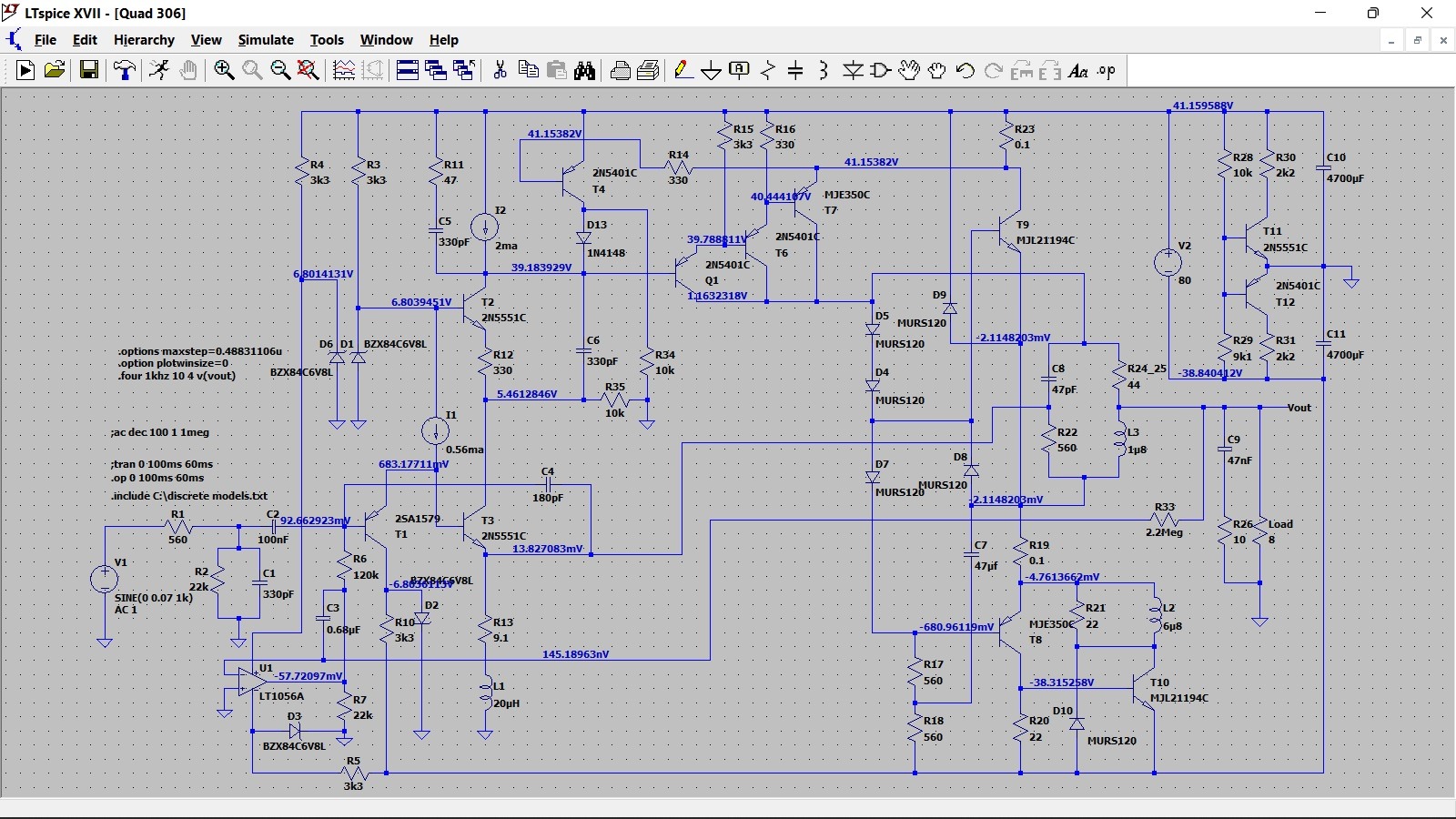Zoom to fit with crossed magnifier
Screen dimensions: 1456x819
308,70
